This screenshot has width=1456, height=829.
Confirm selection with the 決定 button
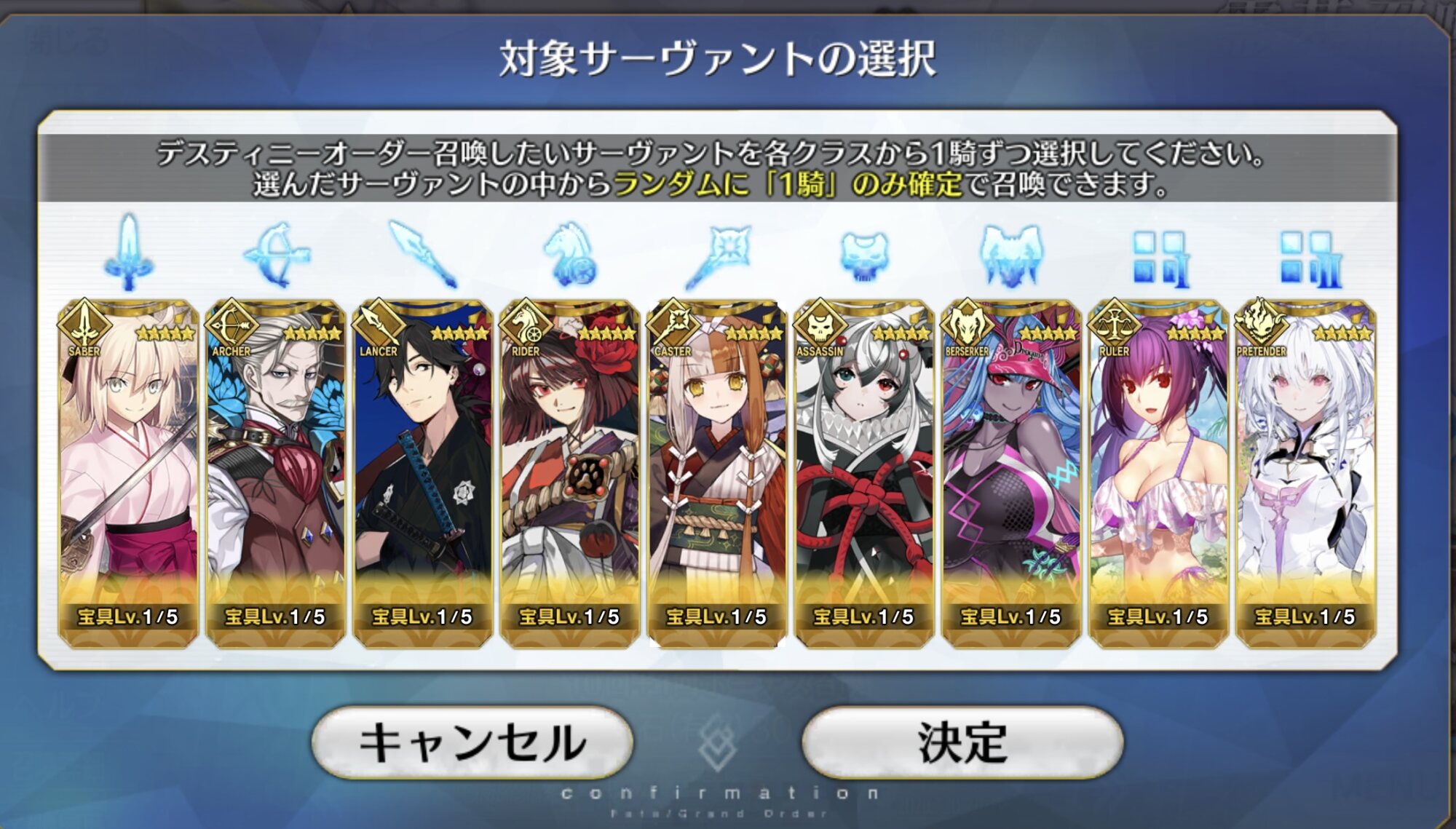tap(962, 742)
